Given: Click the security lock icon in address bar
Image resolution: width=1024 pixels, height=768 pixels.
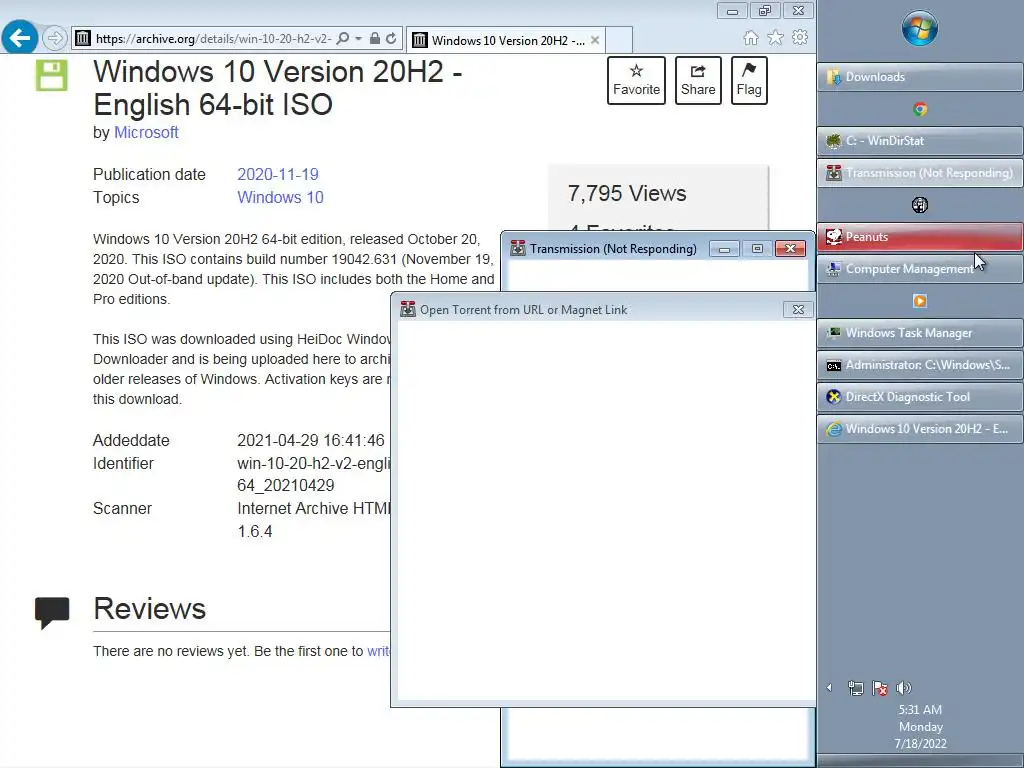Looking at the screenshot, I should pos(375,39).
